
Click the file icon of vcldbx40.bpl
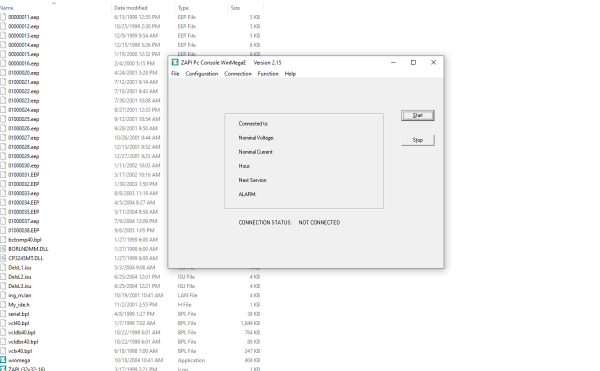(x=3, y=342)
